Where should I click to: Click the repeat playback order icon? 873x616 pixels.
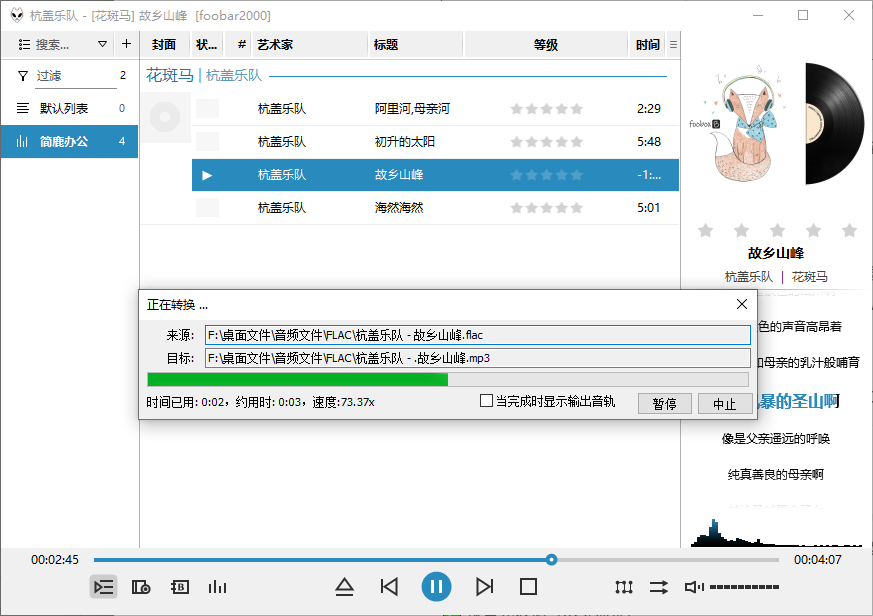659,587
